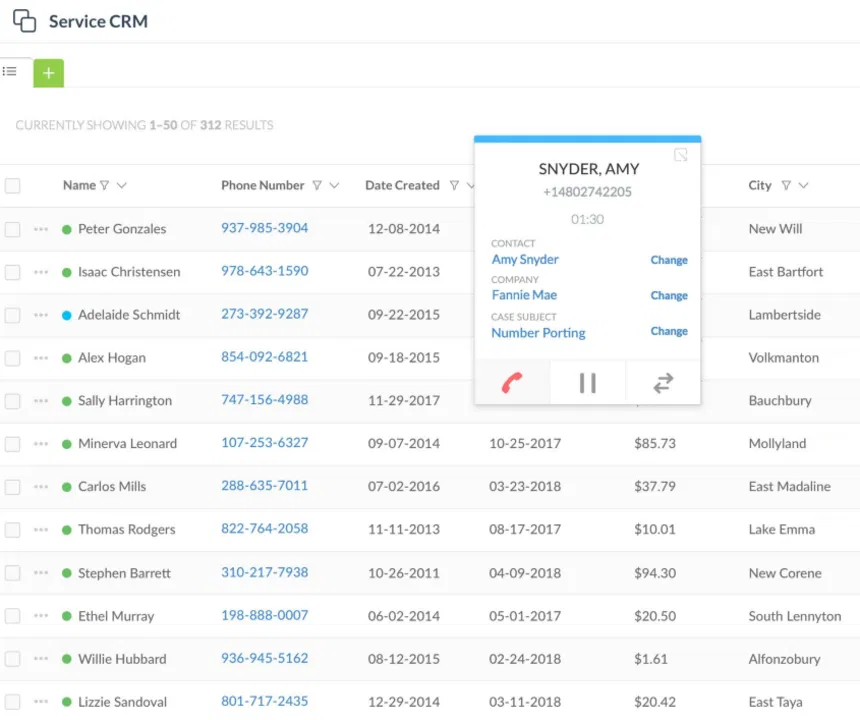The height and width of the screenshot is (720, 860).
Task: Filter the Phone Number column
Action: coord(316,185)
